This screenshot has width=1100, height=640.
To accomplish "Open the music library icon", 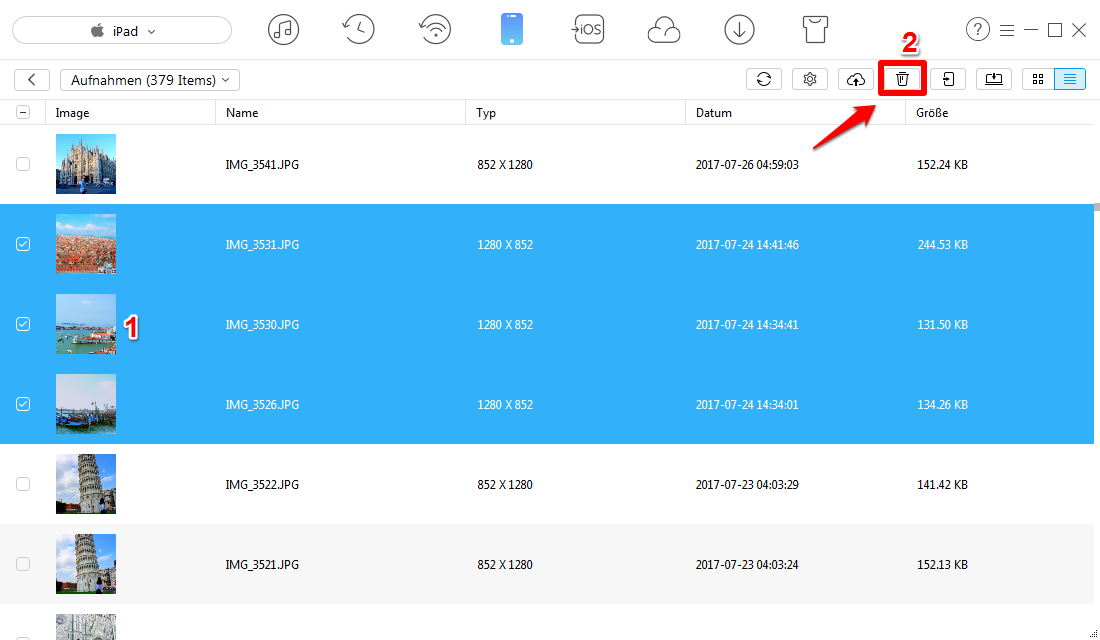I will point(283,30).
